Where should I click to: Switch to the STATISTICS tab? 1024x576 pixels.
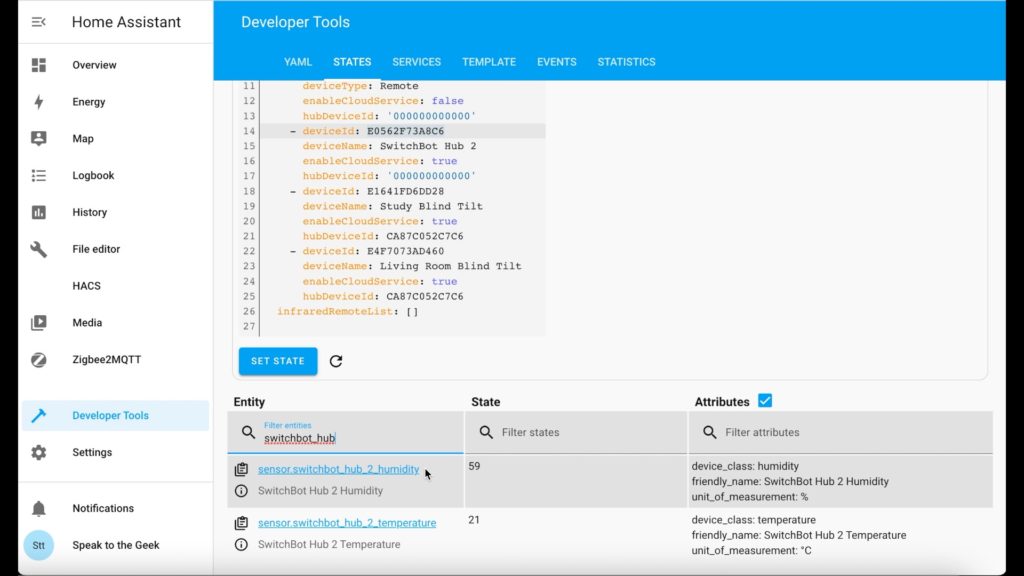click(626, 62)
